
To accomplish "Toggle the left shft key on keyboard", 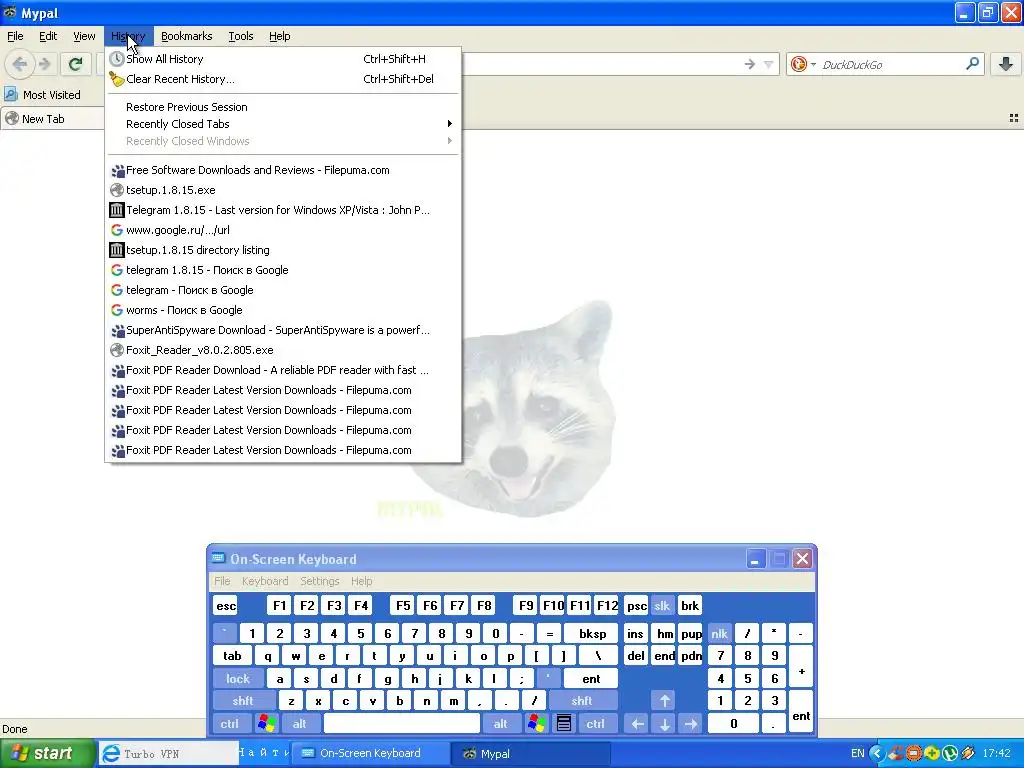I will pyautogui.click(x=242, y=701).
